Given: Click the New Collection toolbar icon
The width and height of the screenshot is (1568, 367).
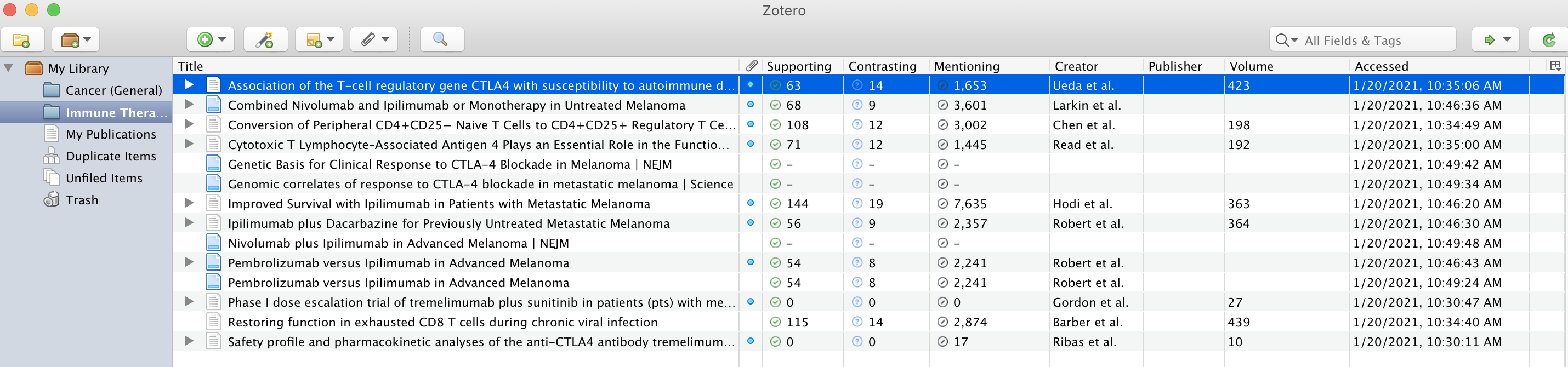Looking at the screenshot, I should coord(22,40).
